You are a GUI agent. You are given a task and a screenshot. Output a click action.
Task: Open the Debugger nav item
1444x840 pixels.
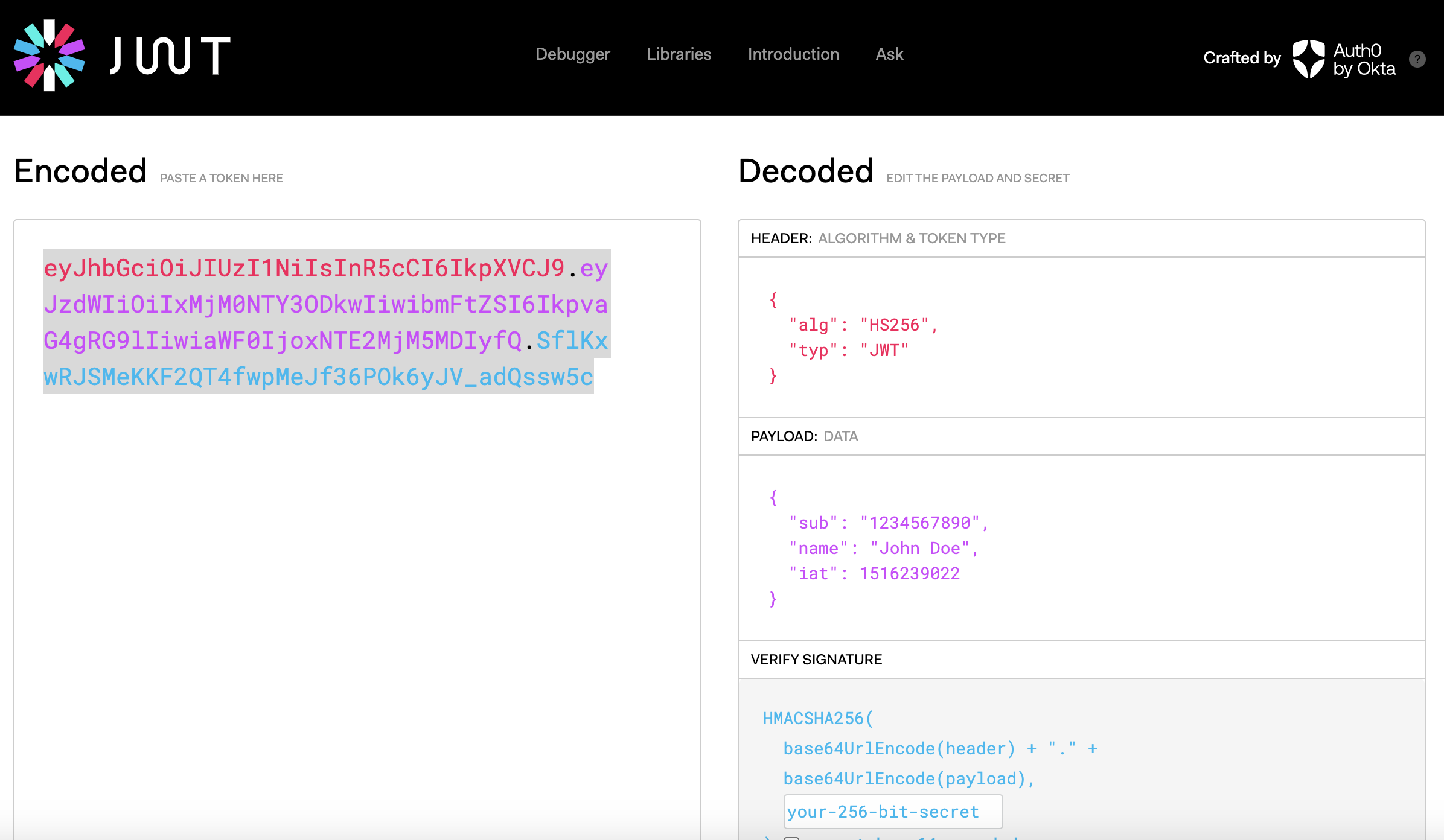(572, 54)
